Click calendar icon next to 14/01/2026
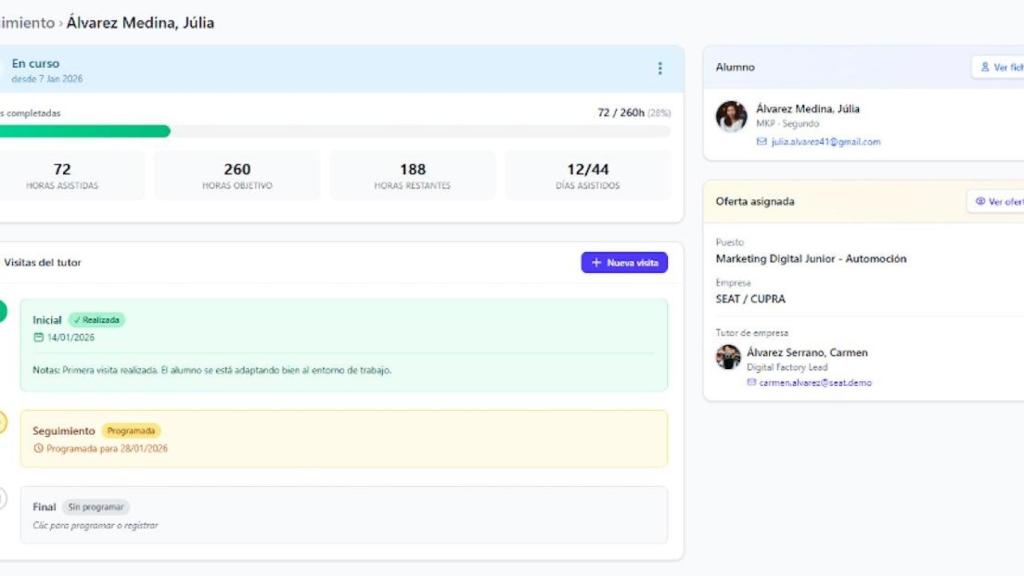Viewport: 1024px width, 576px height. tap(38, 338)
